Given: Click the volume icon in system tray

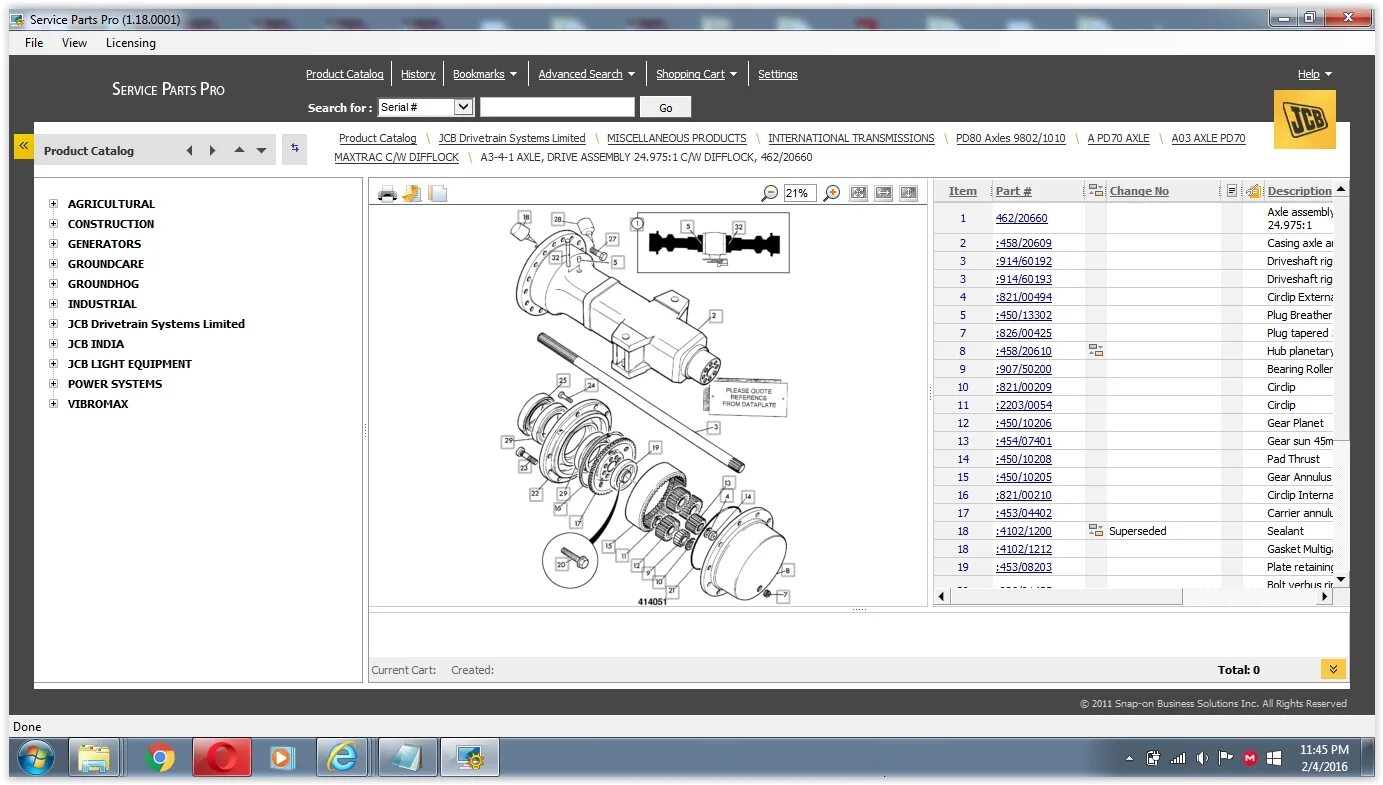Looking at the screenshot, I should (1201, 759).
